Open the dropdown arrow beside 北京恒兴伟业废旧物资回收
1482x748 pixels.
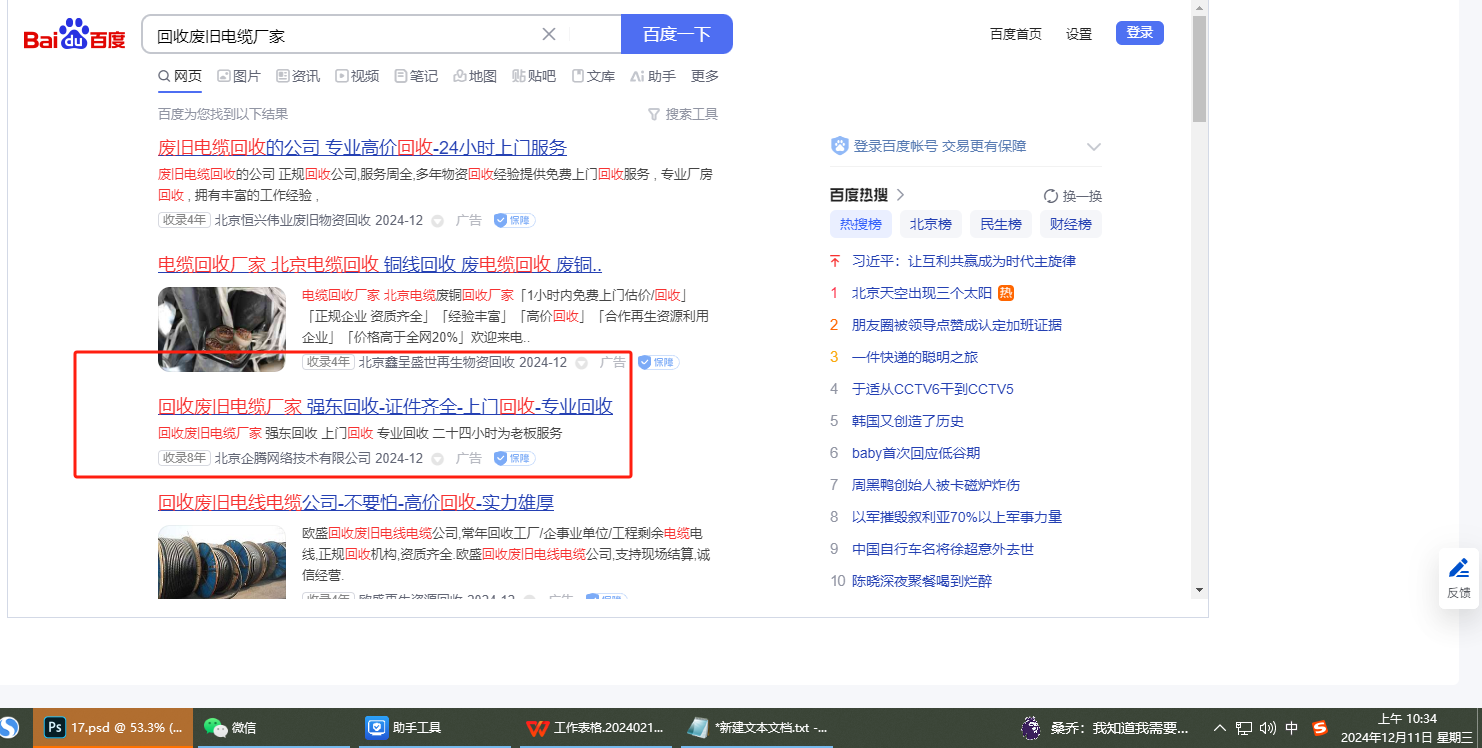(437, 221)
